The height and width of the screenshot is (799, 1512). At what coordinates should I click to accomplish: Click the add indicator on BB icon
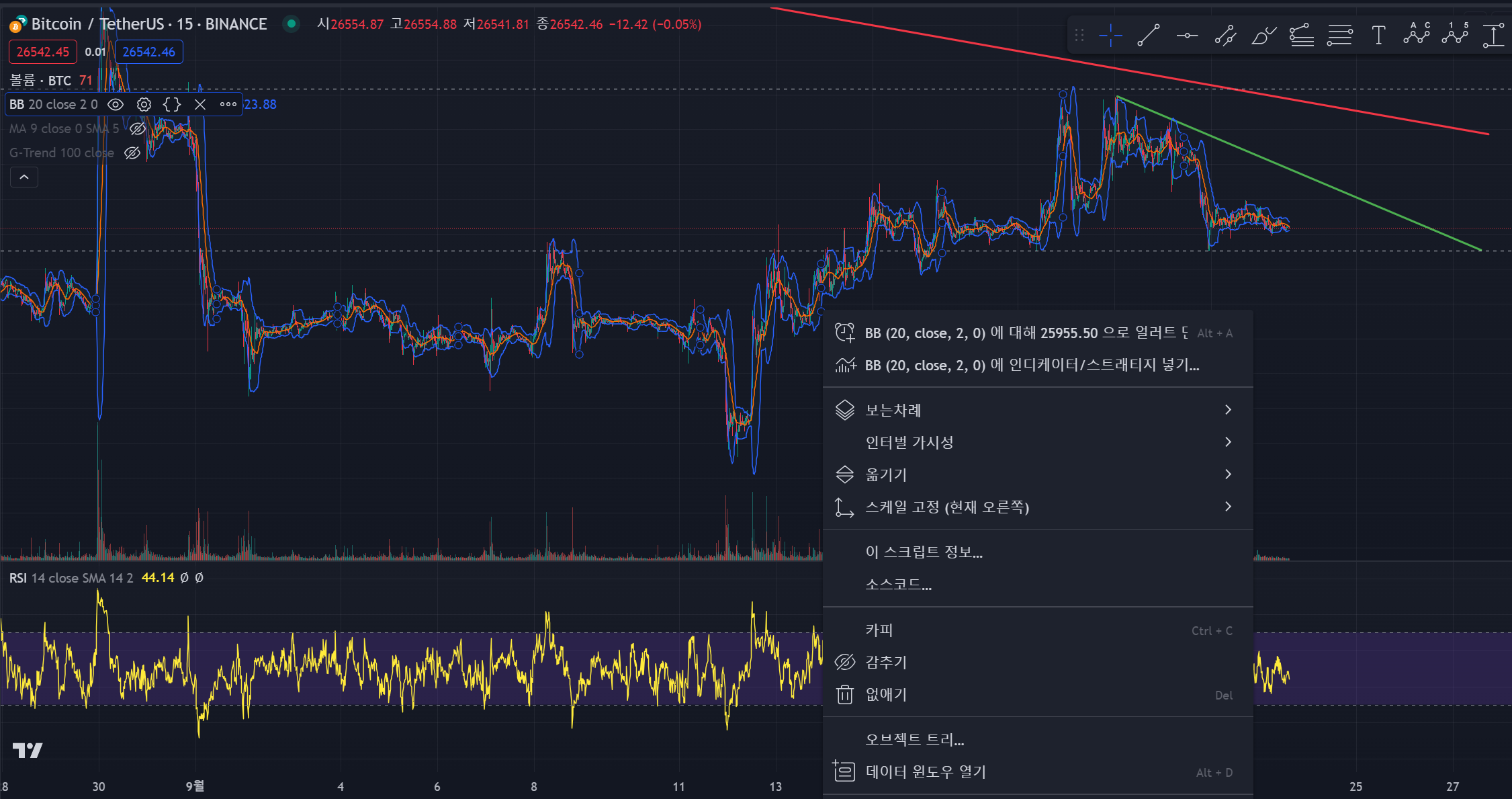coord(845,365)
